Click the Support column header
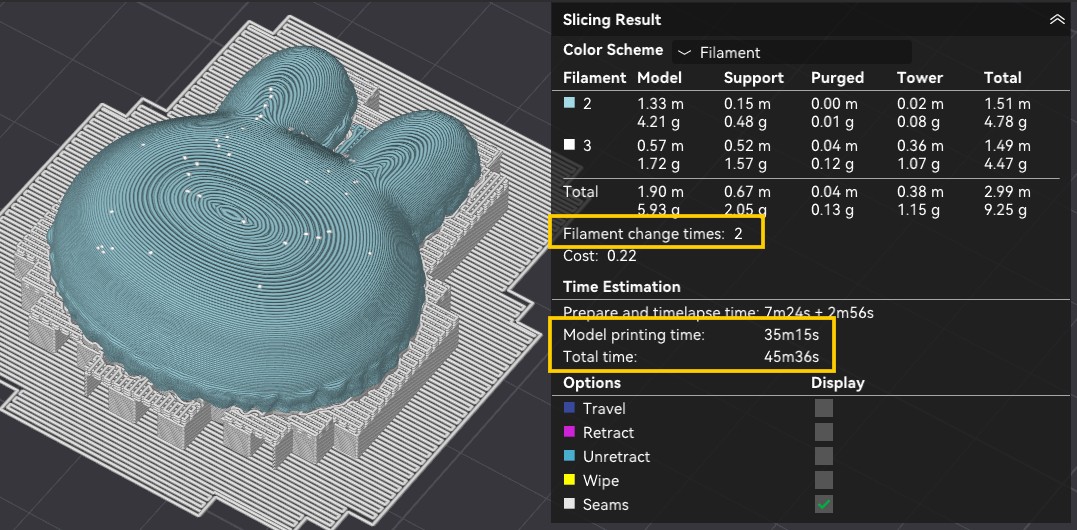The width and height of the screenshot is (1077, 530). [753, 78]
